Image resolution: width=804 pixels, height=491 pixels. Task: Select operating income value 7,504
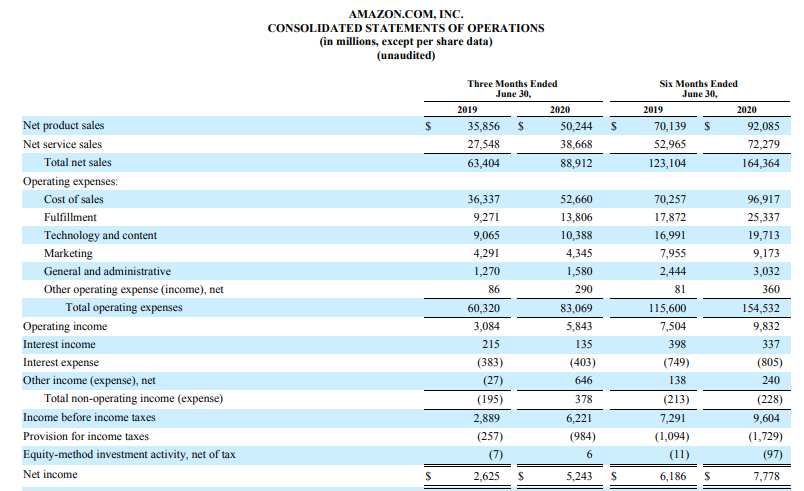tap(672, 326)
